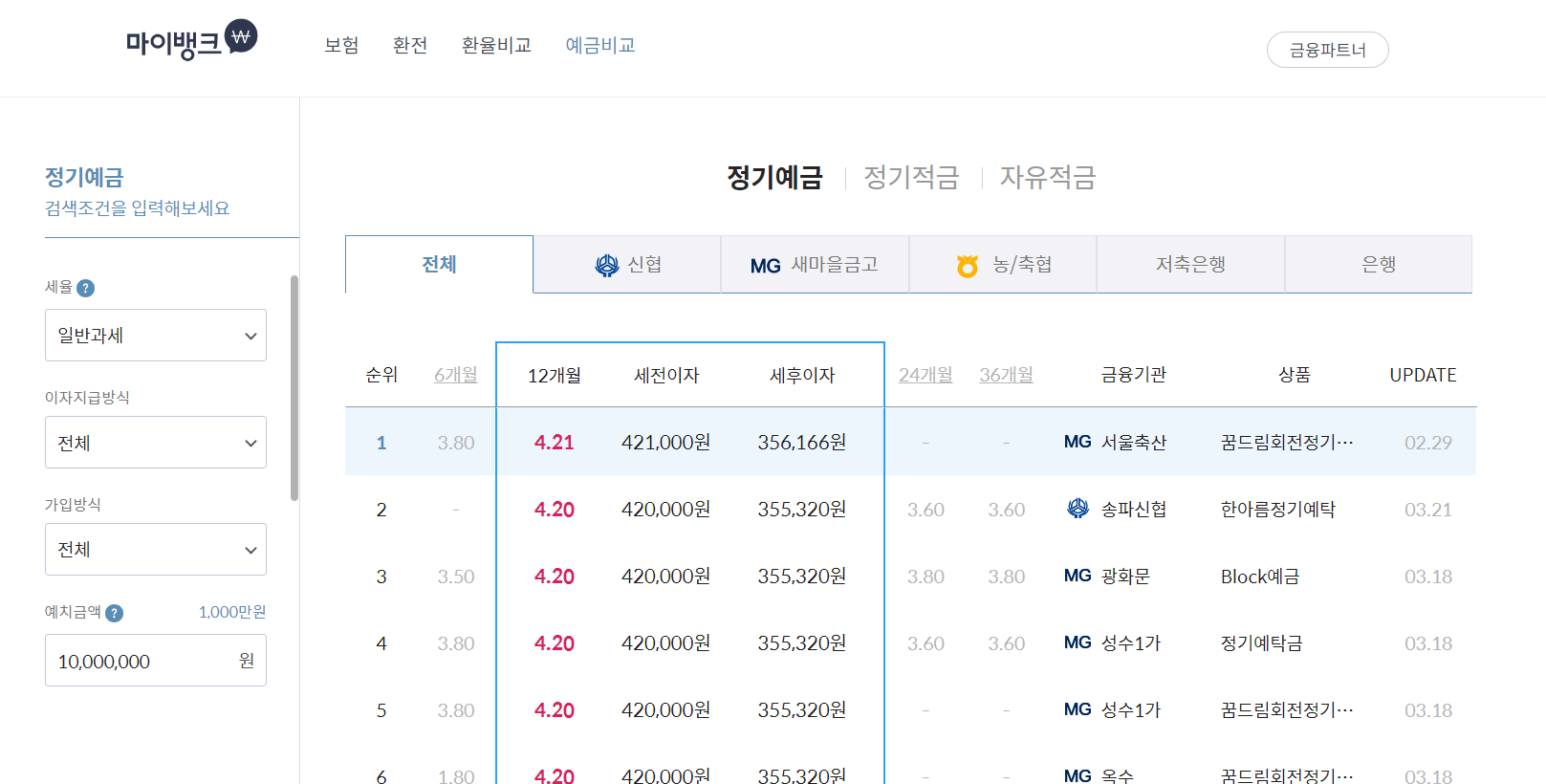
Task: Open the 이자지급방식 dropdown
Action: [x=156, y=442]
